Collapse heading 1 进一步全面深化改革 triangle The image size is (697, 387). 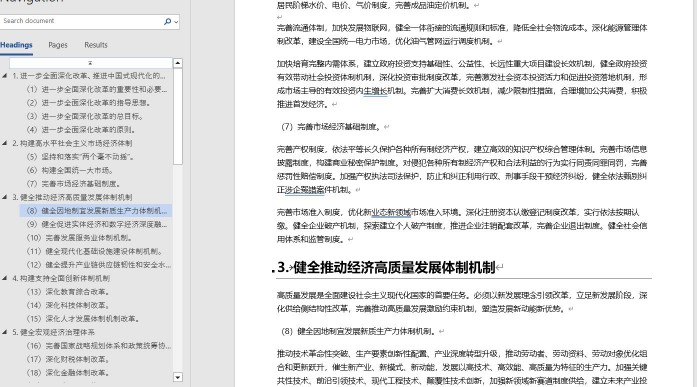tap(4, 76)
